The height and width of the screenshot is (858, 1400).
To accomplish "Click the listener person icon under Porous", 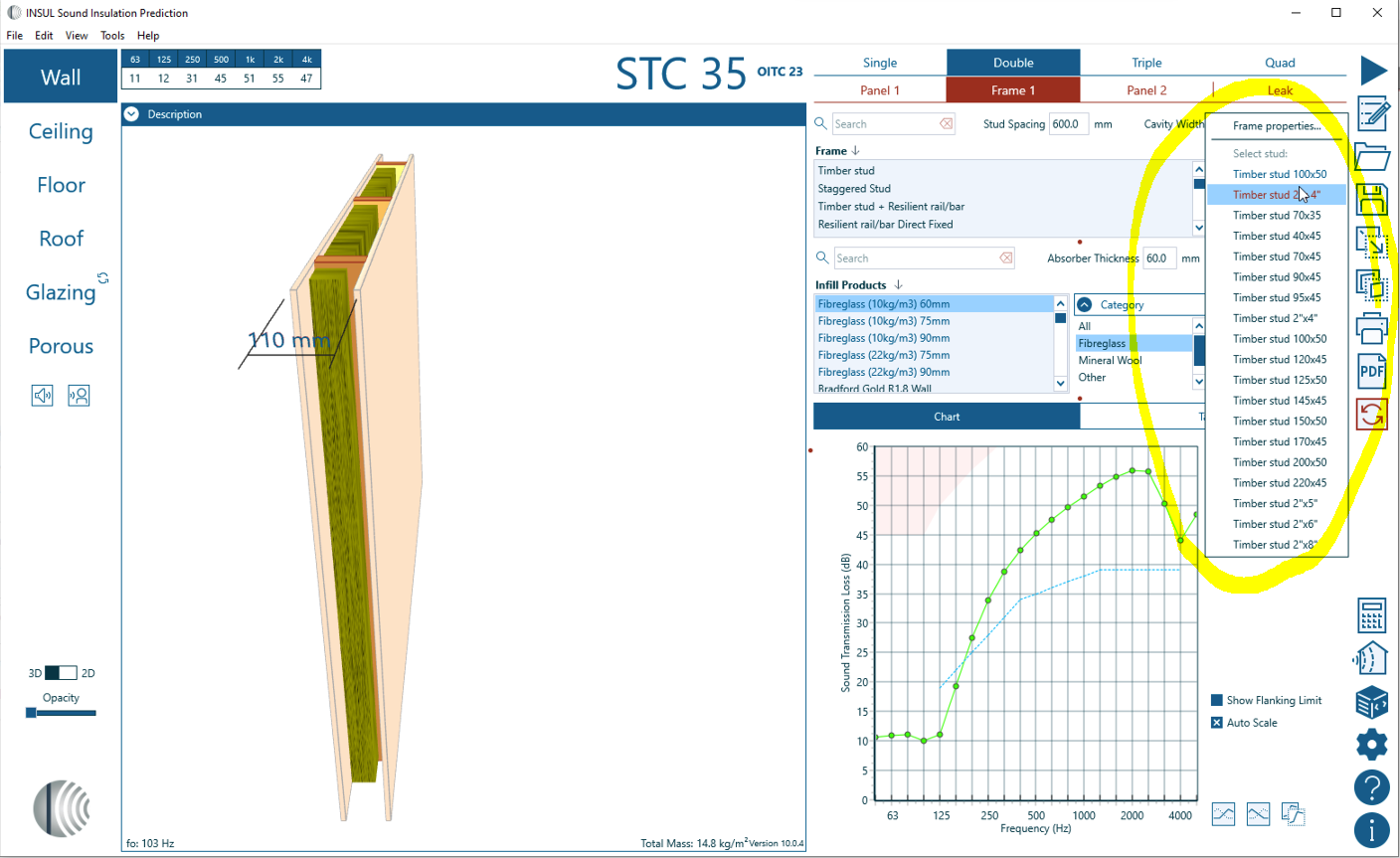I will (x=79, y=396).
